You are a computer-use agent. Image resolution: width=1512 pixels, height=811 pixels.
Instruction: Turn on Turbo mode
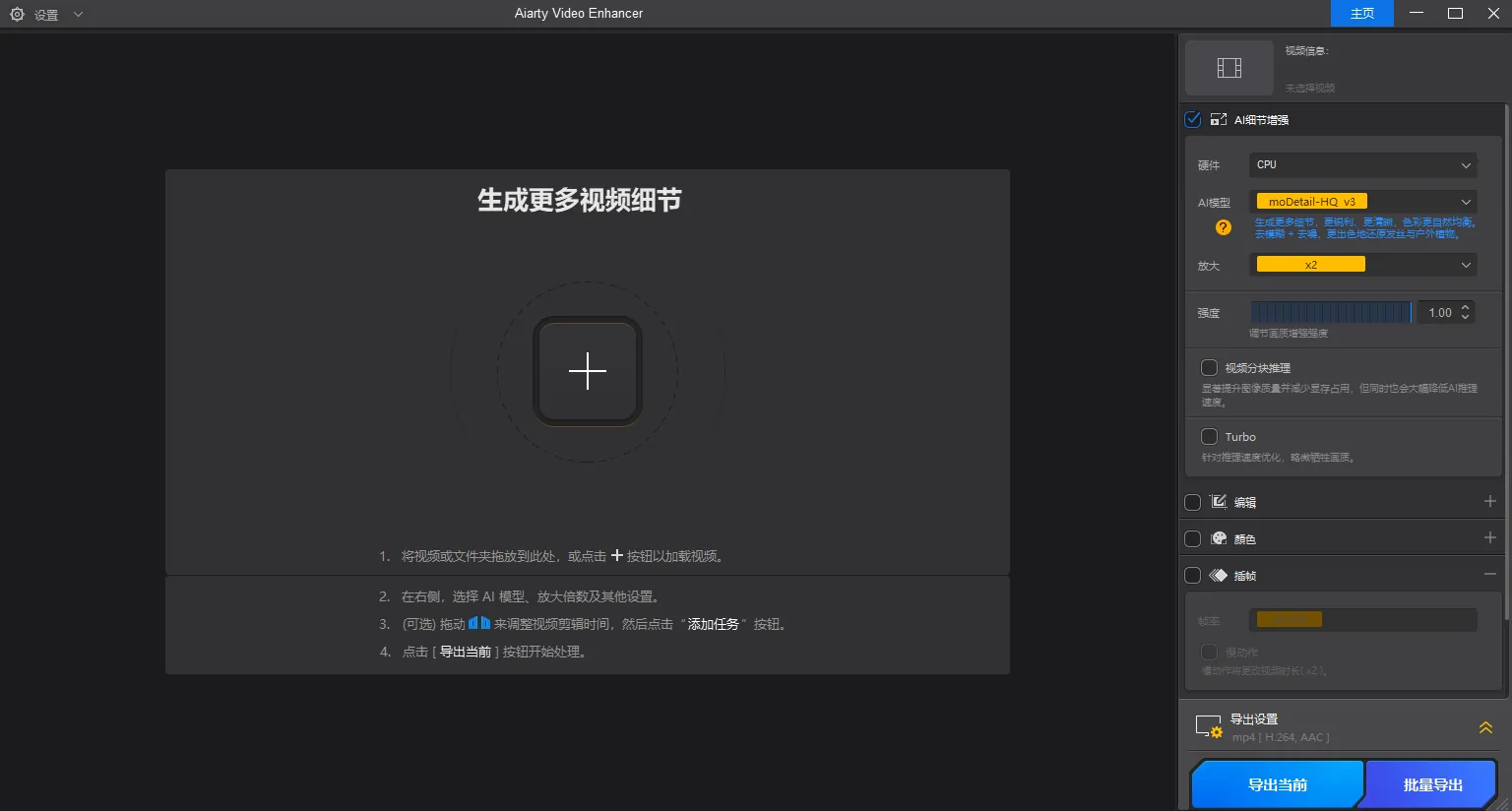(1209, 436)
